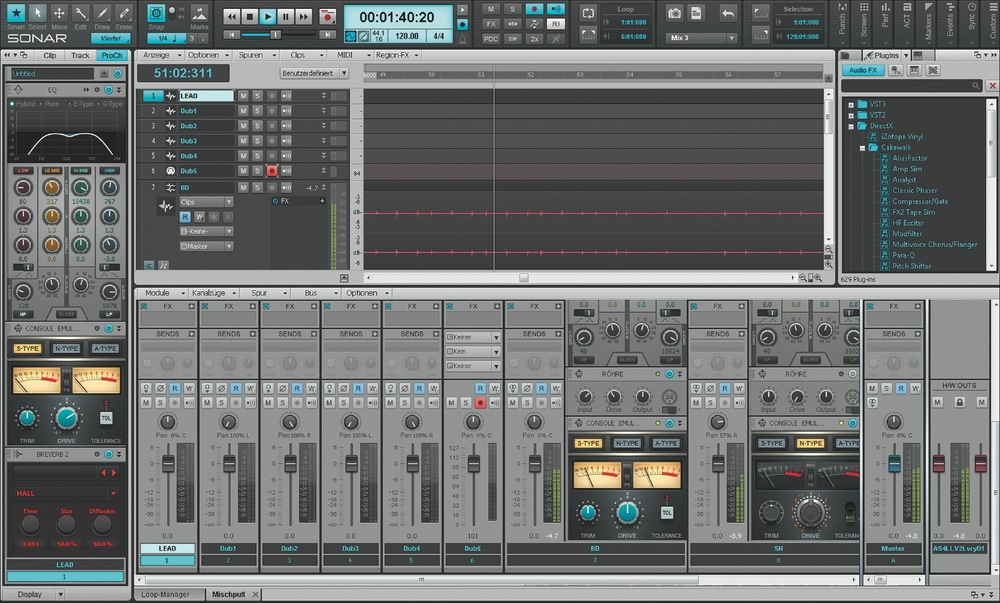The height and width of the screenshot is (603, 1000).
Task: Click the LEAD channel volume fader
Action: tap(168, 463)
